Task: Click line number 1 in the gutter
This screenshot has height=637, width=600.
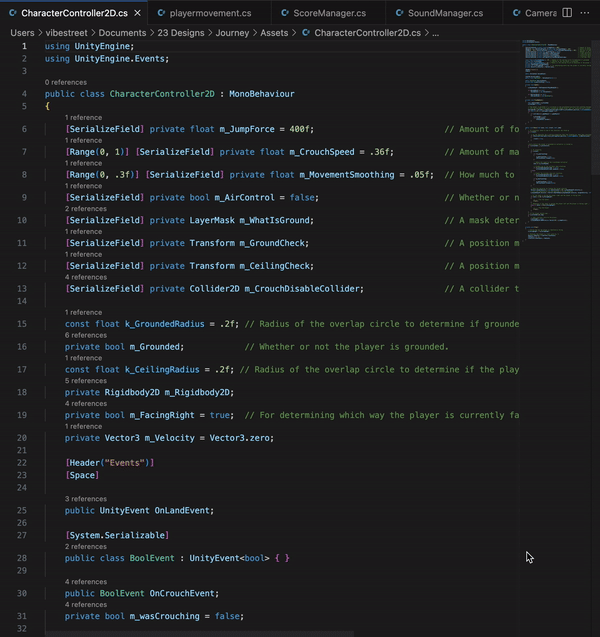Action: tap(24, 46)
